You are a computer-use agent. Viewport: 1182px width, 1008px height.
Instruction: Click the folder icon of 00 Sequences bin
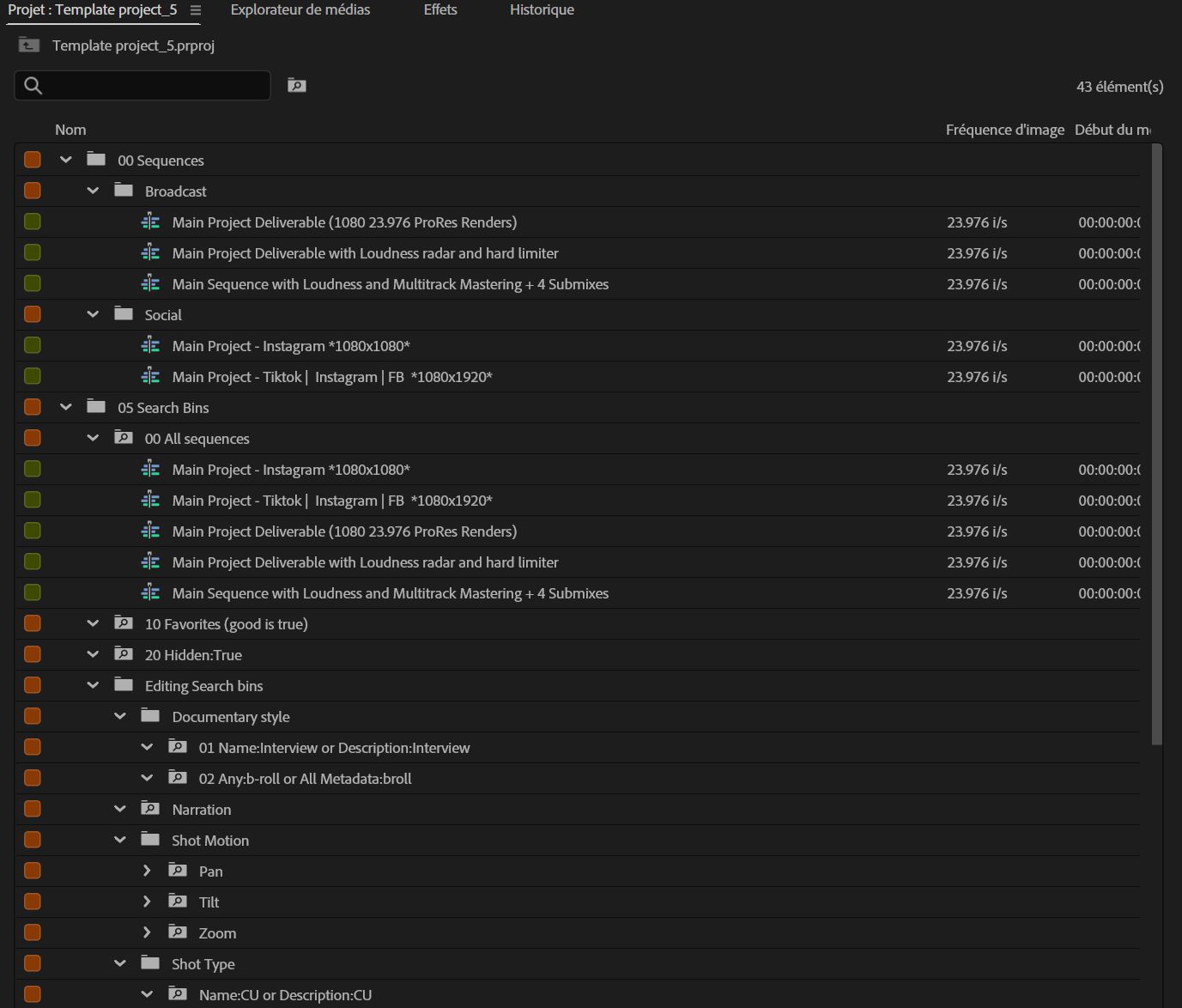pyautogui.click(x=96, y=159)
